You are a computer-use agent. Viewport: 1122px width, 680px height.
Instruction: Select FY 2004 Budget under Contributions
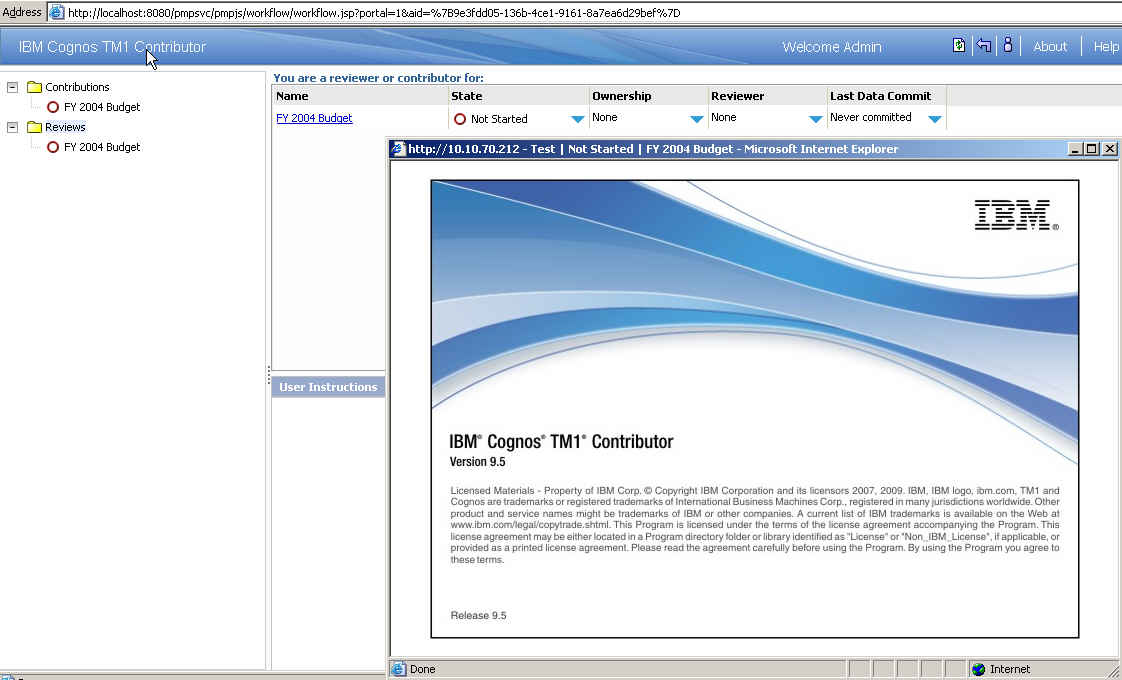pyautogui.click(x=102, y=107)
